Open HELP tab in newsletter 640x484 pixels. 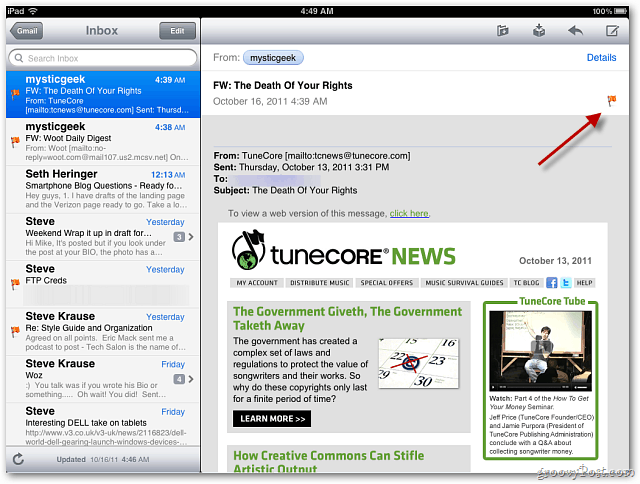coord(584,283)
